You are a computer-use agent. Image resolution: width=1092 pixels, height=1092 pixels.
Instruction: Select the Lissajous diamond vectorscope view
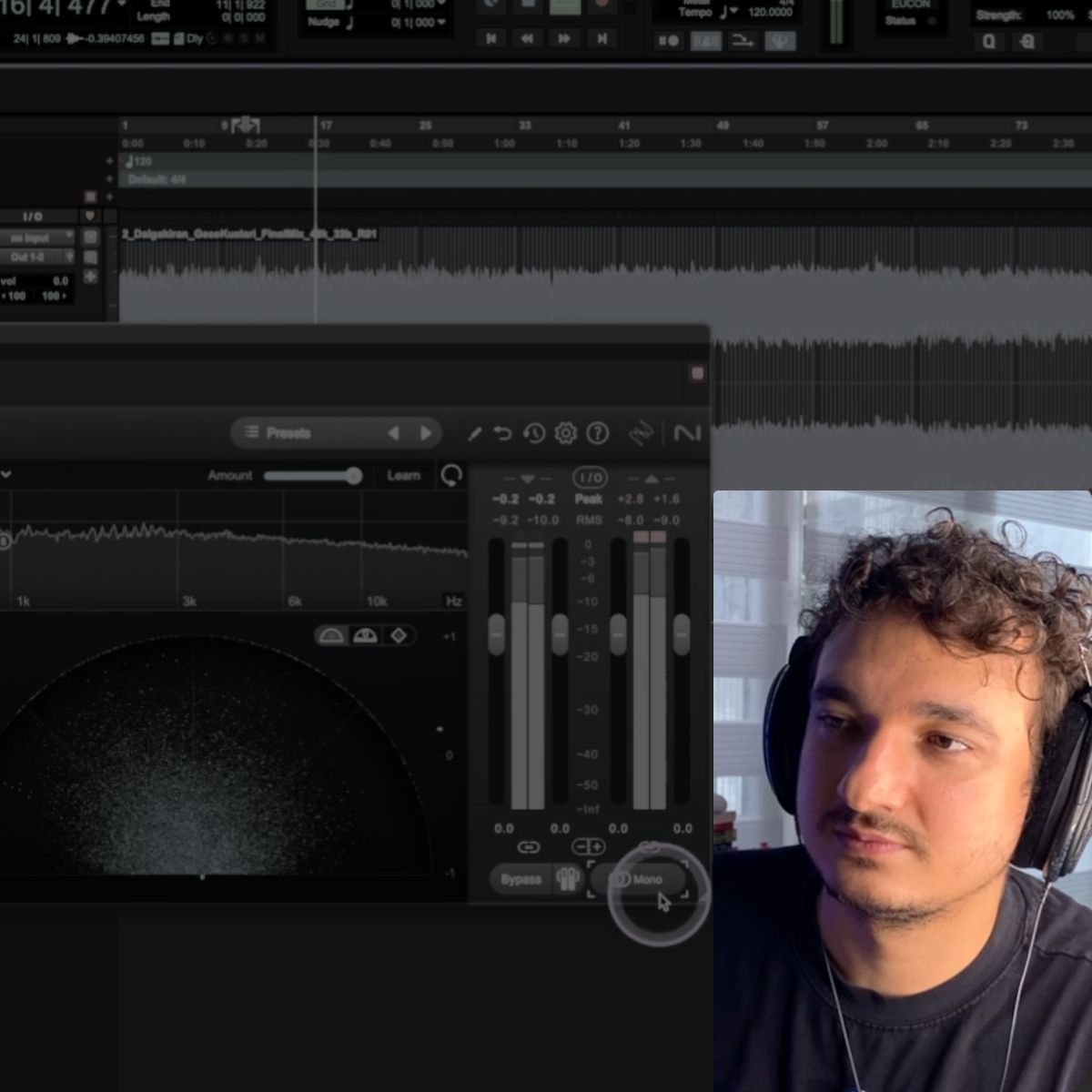(x=399, y=635)
